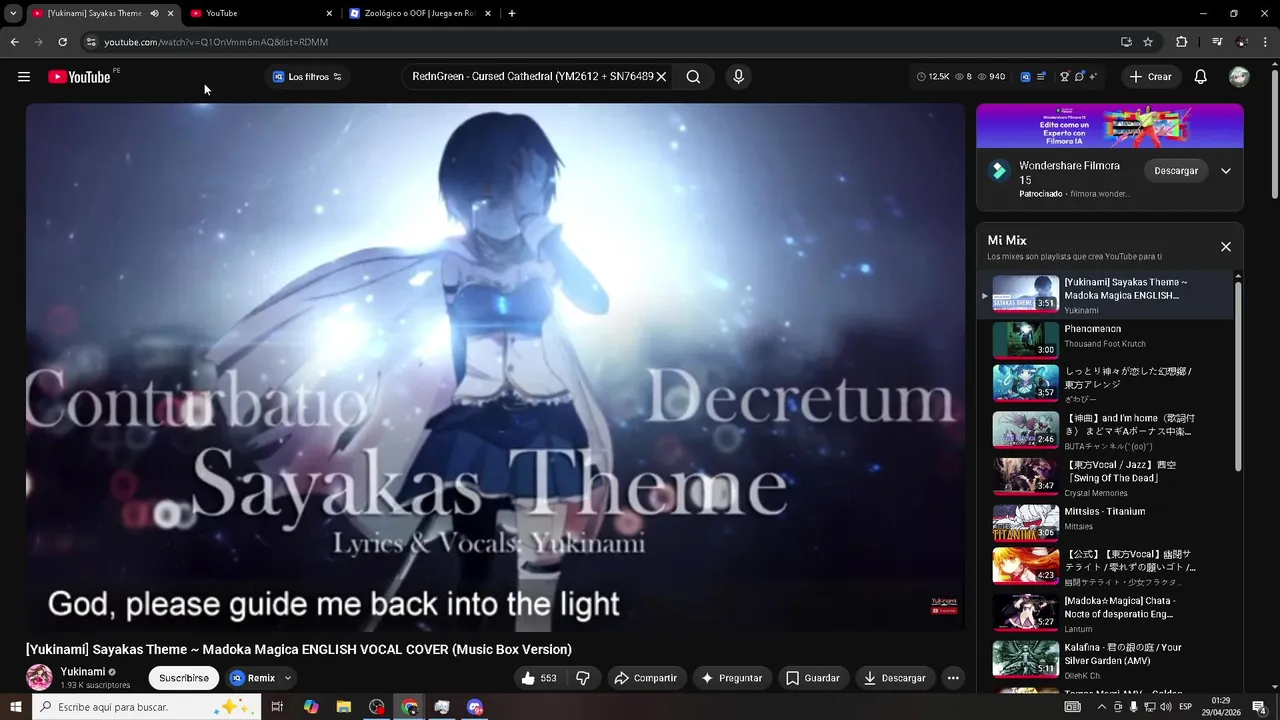The width and height of the screenshot is (1280, 720).
Task: Pause the video by clicking the player
Action: 495,367
